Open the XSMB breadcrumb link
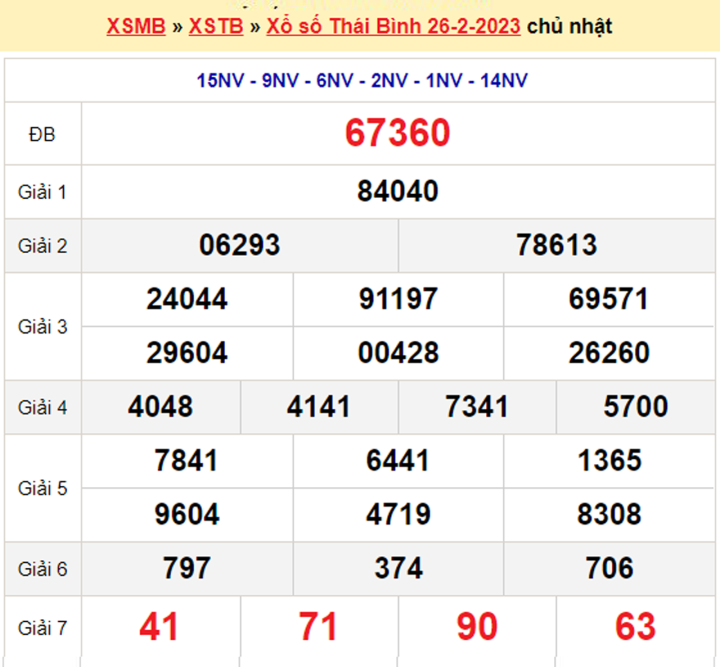The width and height of the screenshot is (720, 667). (135, 26)
